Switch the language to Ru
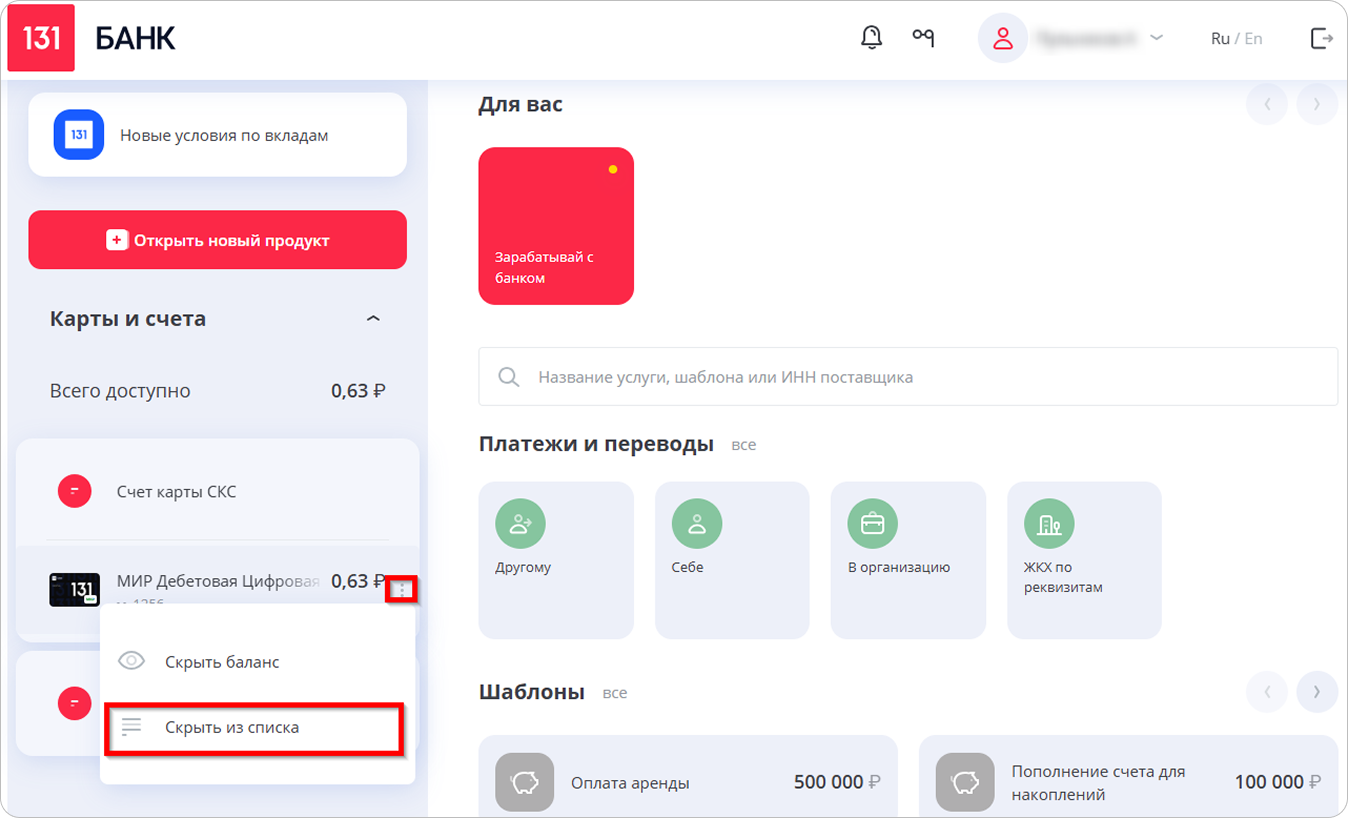Screen dimensions: 1348x818 coord(1219,39)
